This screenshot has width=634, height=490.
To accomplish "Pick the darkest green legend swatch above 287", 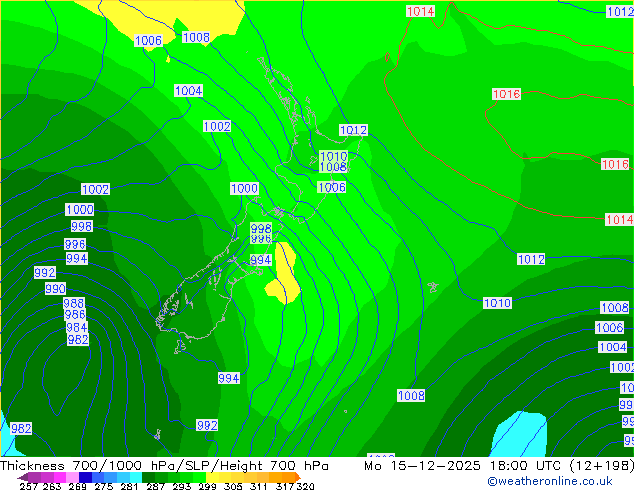I will 148,477.
